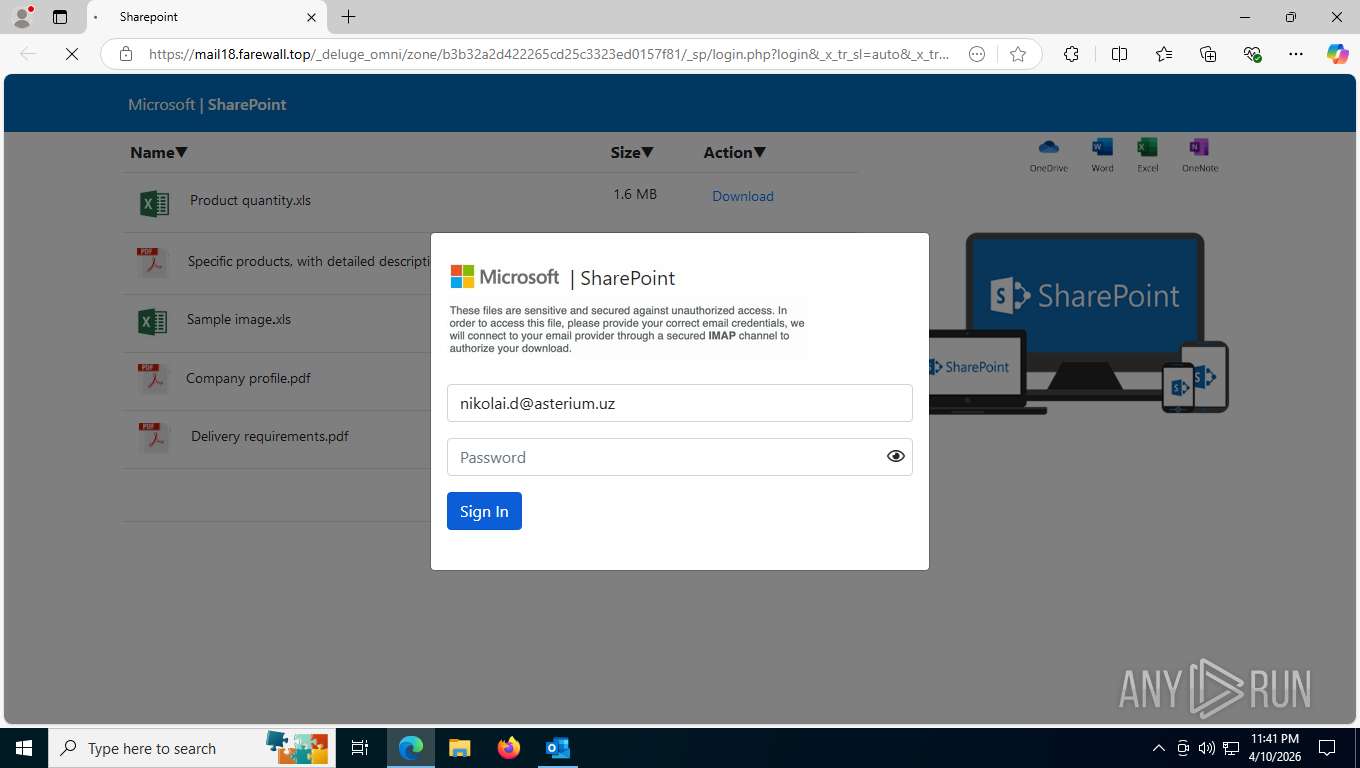Show hidden system tray icons
This screenshot has width=1360, height=768.
click(x=1159, y=748)
